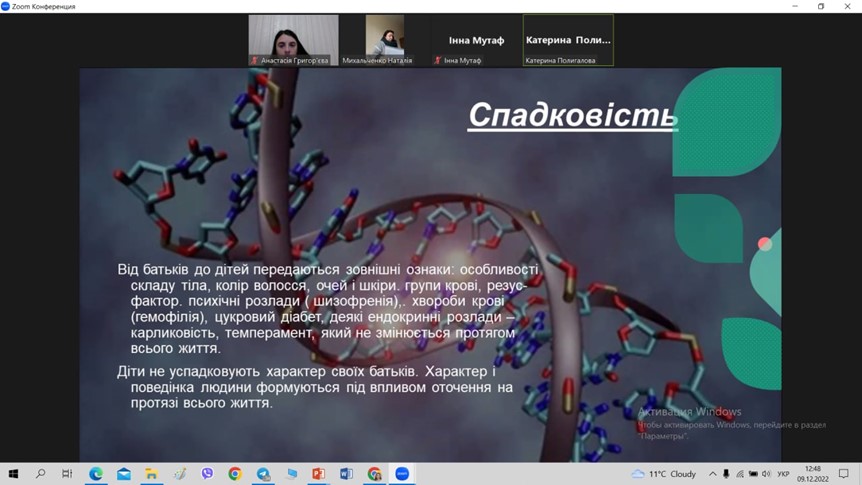
Task: Open Task View in the taskbar
Action: 67,474
